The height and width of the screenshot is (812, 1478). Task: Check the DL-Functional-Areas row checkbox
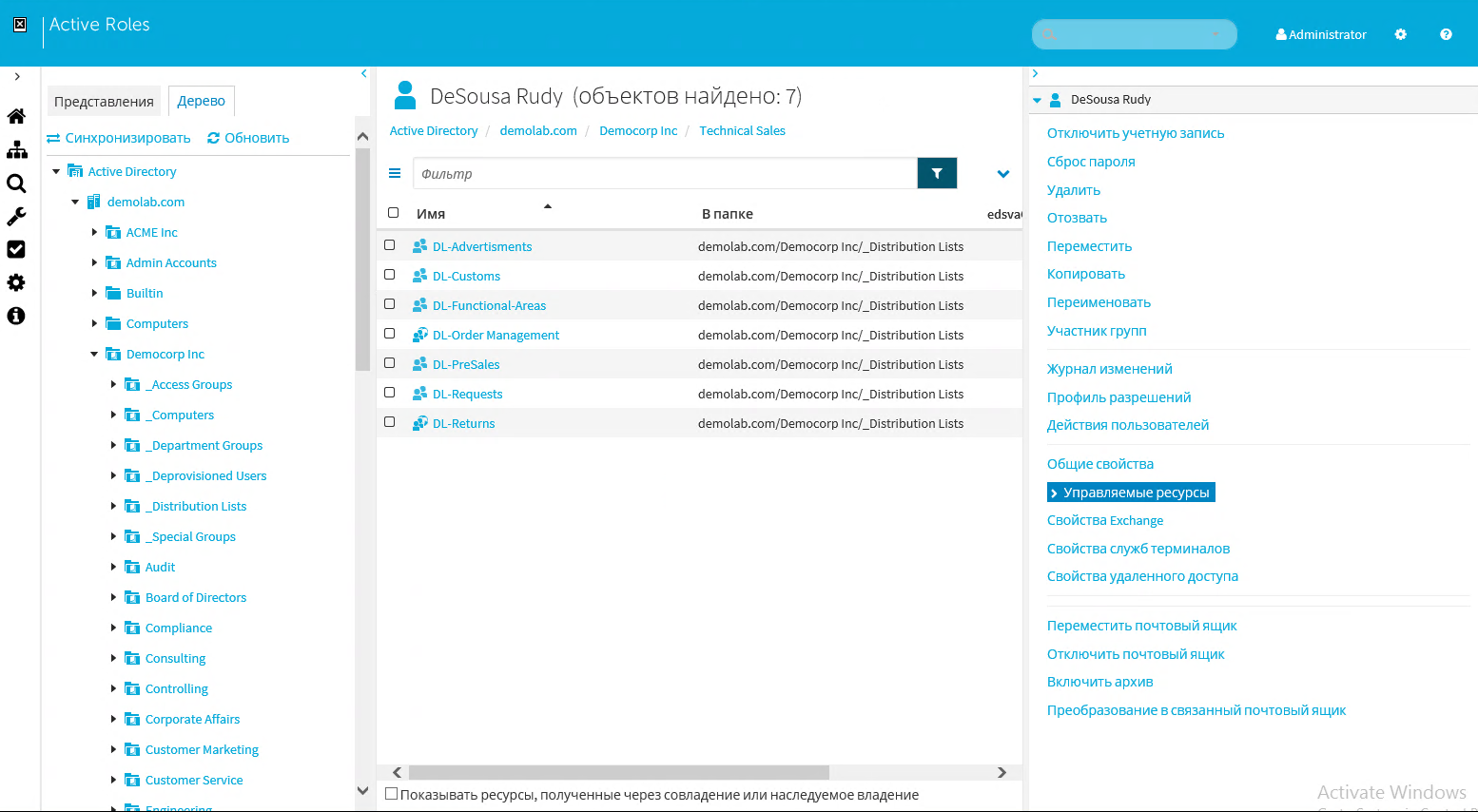[x=389, y=304]
